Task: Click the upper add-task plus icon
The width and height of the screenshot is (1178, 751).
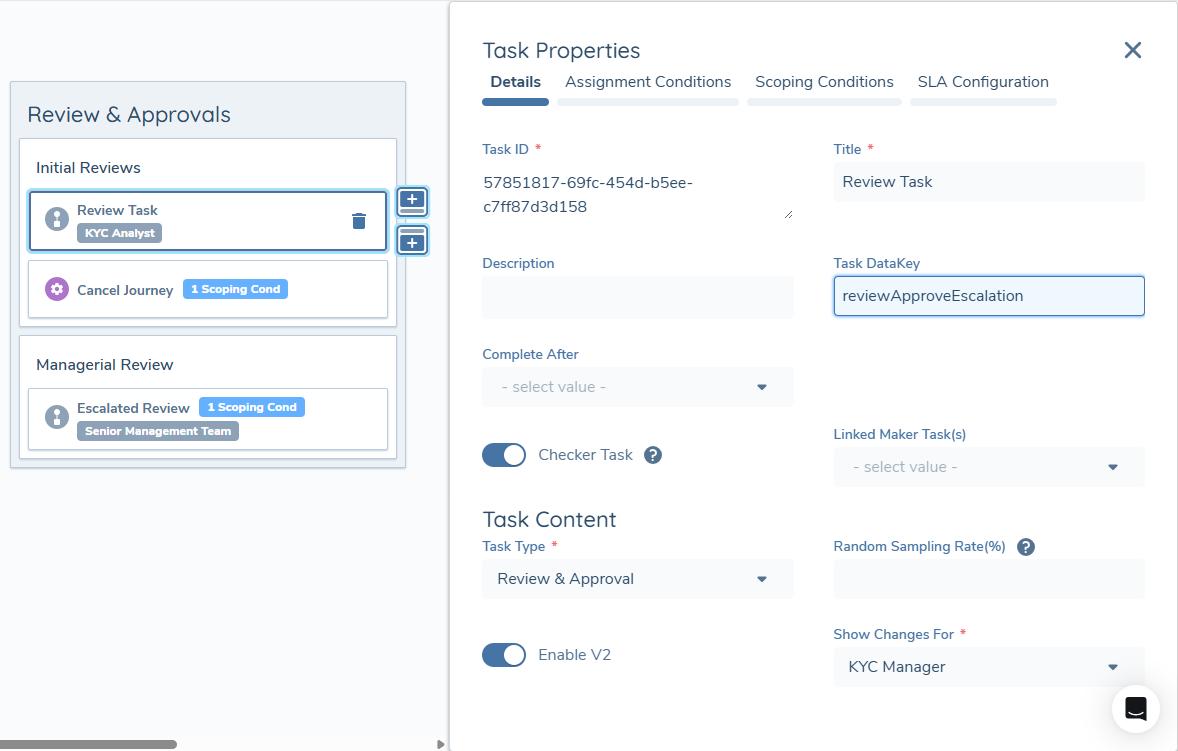Action: tap(412, 201)
